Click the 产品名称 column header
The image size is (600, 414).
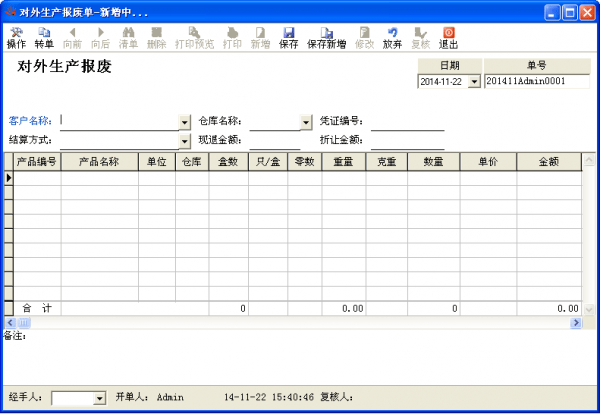pos(99,161)
